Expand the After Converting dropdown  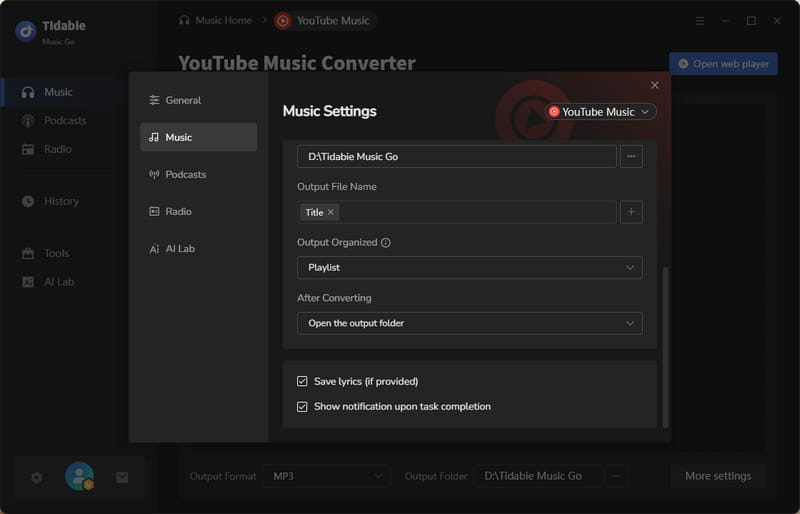pyautogui.click(x=469, y=323)
